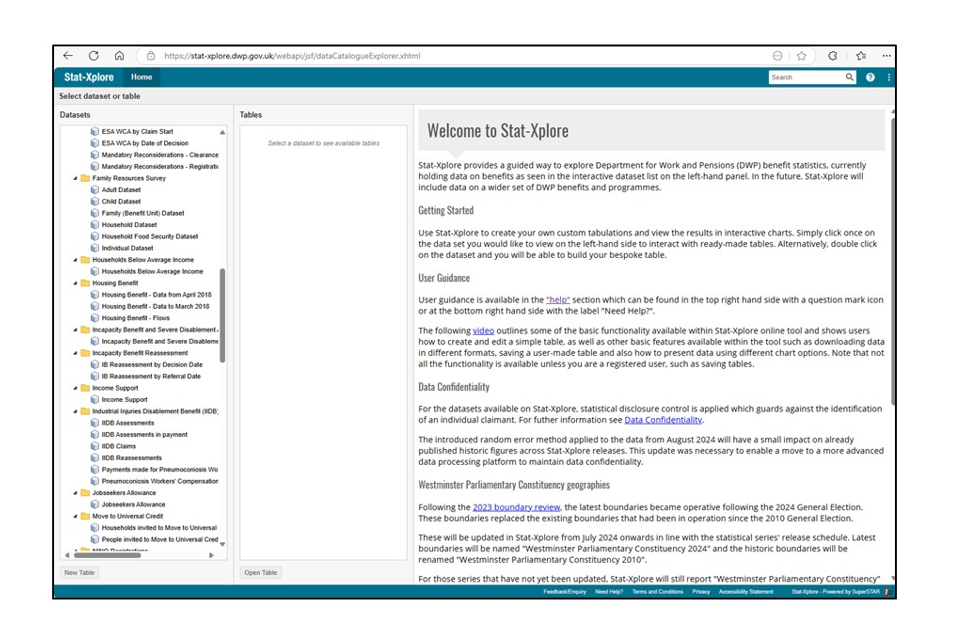Collapse the Move to Universal Credit folder
Image resolution: width=960 pixels, height=640 pixels.
76,516
